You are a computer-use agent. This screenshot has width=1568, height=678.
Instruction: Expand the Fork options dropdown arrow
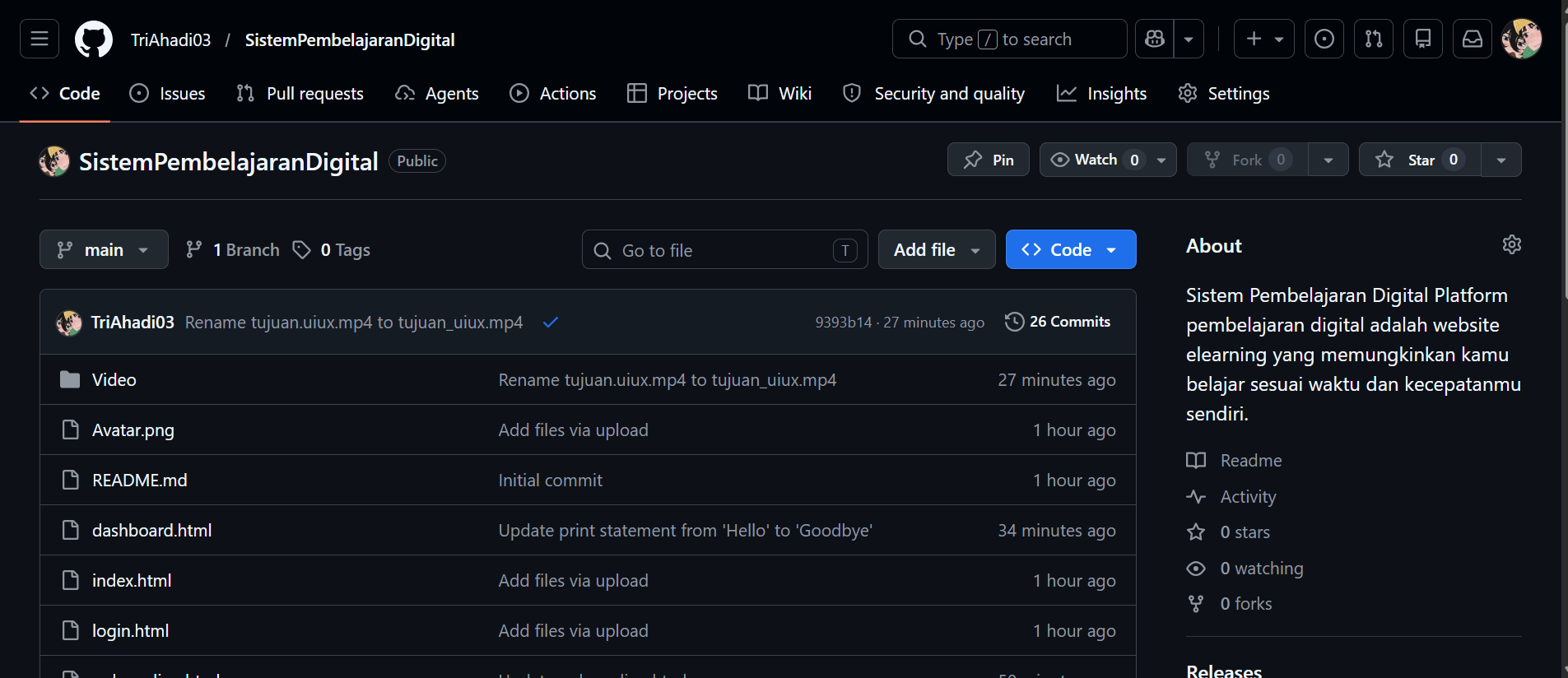1328,160
